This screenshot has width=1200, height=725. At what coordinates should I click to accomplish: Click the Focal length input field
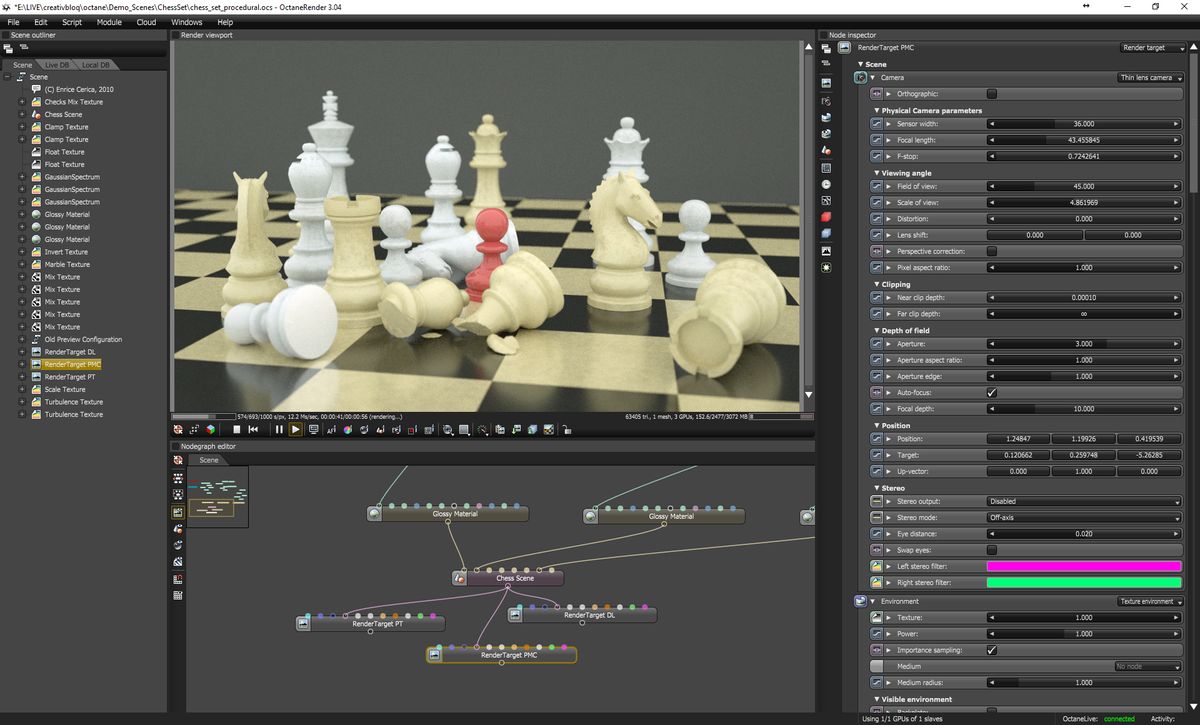[x=1085, y=140]
